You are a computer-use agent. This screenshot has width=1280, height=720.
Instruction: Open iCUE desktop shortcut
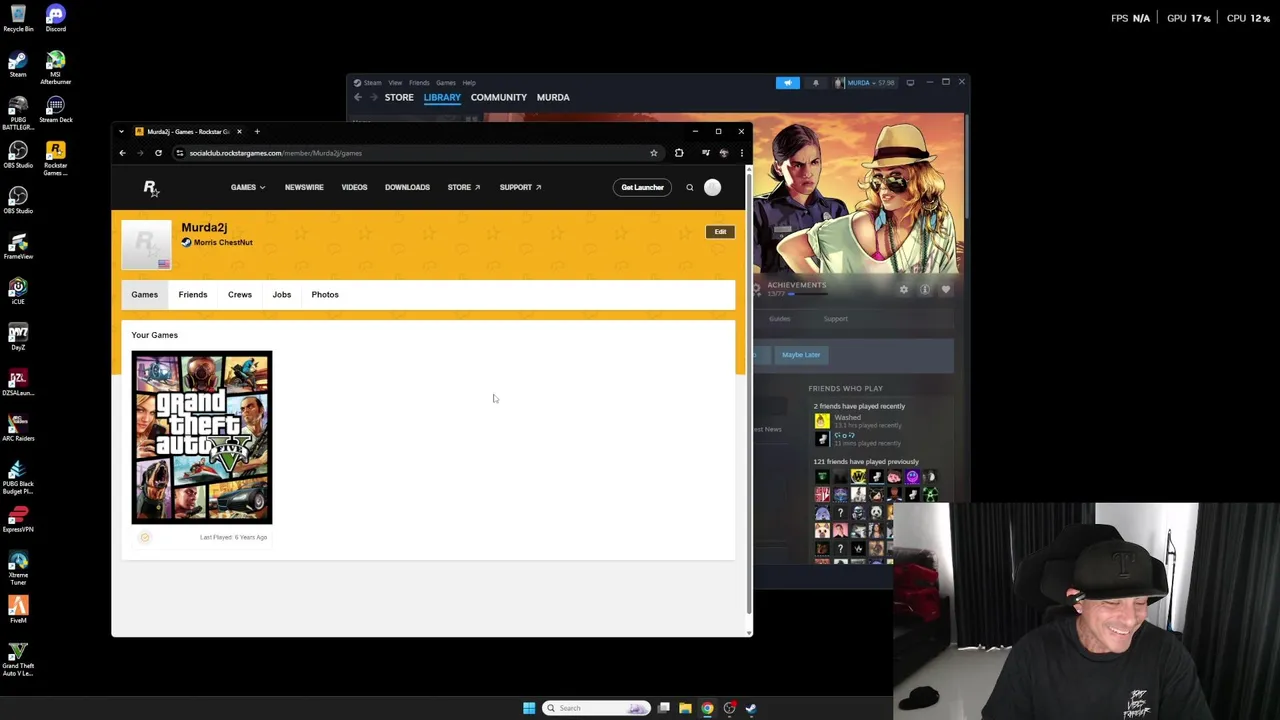click(18, 292)
